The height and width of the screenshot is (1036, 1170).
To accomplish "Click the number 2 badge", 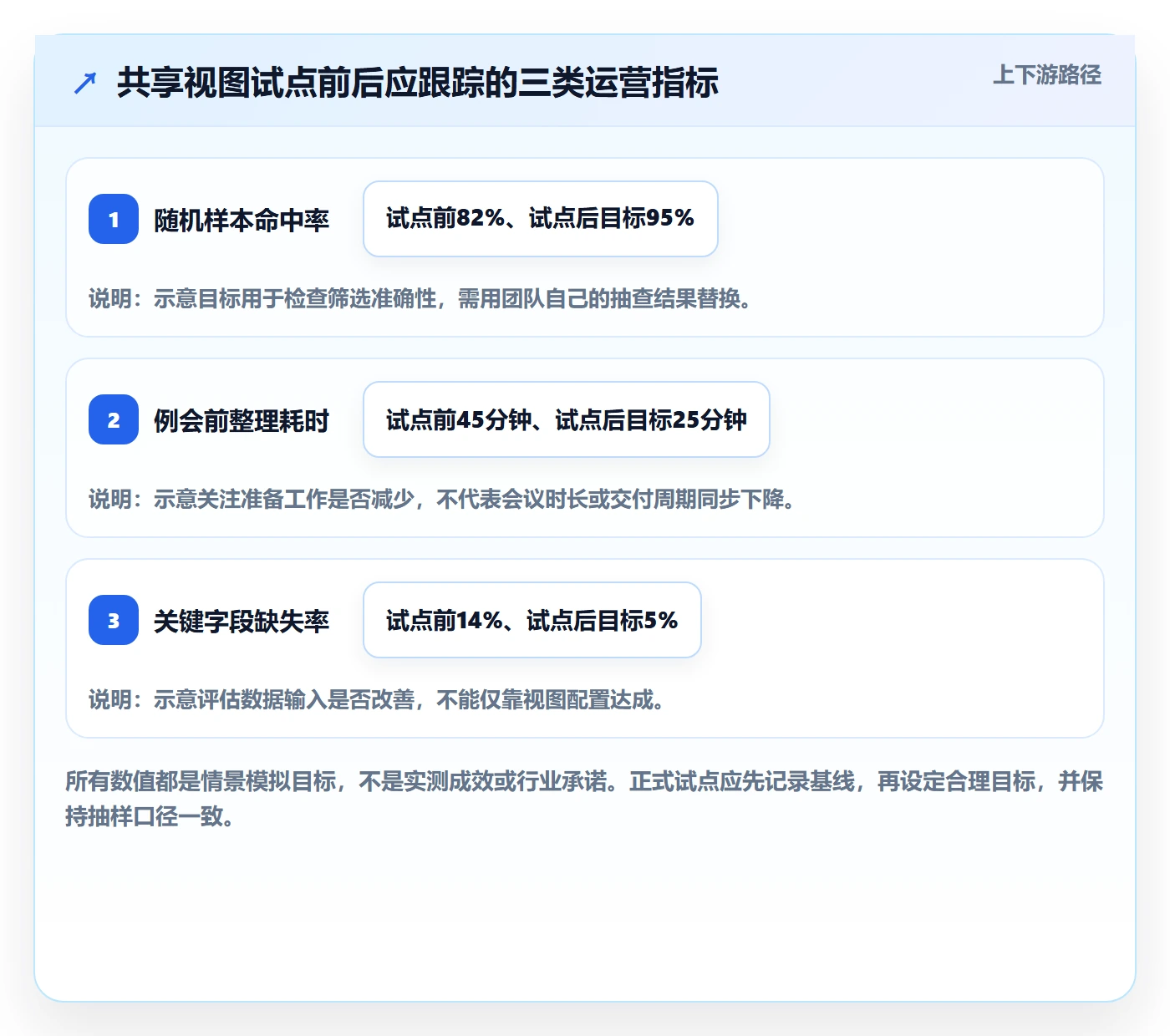I will (x=114, y=419).
